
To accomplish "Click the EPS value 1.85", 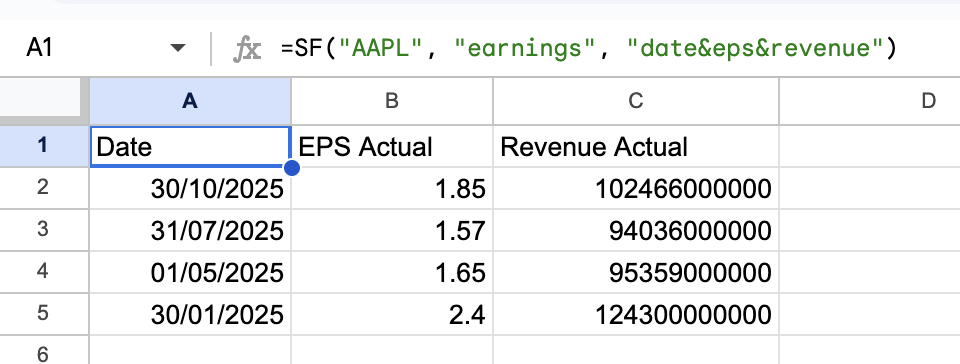I will [x=392, y=188].
